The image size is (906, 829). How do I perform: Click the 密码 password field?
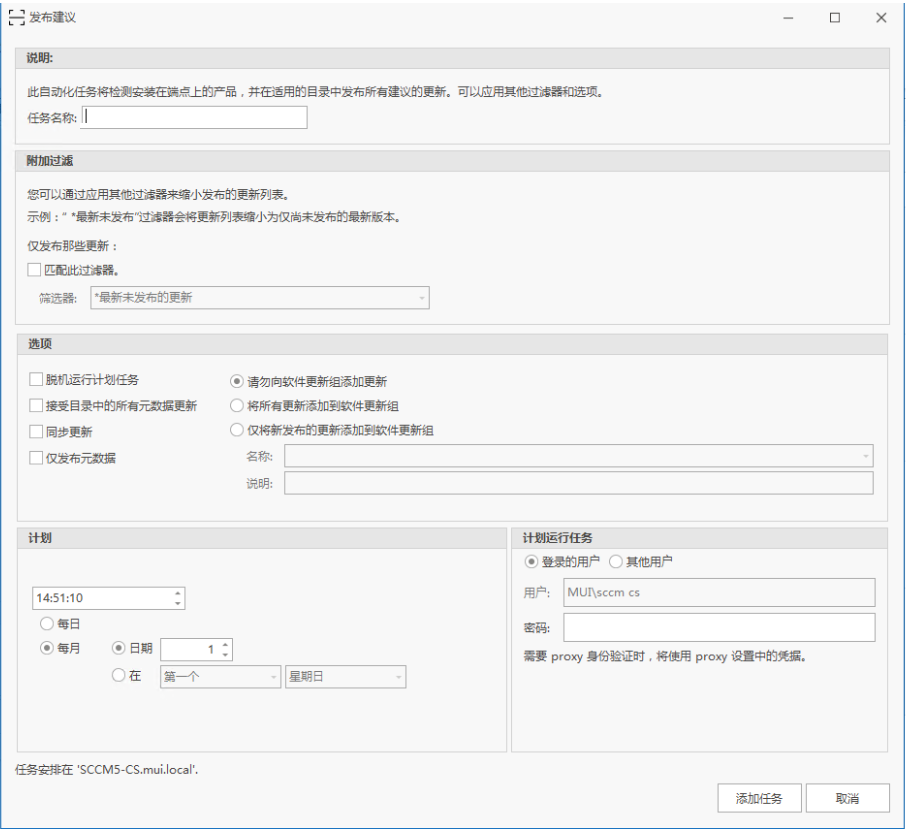click(x=718, y=627)
